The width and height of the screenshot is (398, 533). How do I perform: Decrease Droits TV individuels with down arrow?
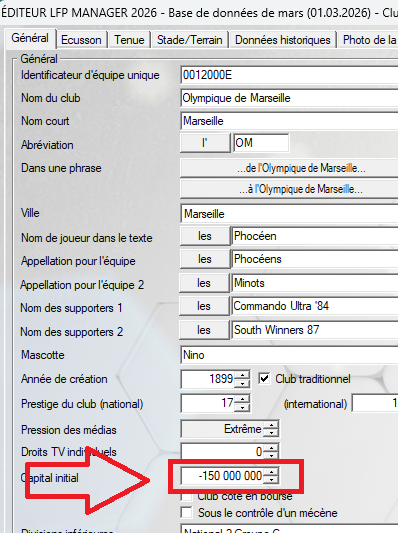tap(271, 456)
